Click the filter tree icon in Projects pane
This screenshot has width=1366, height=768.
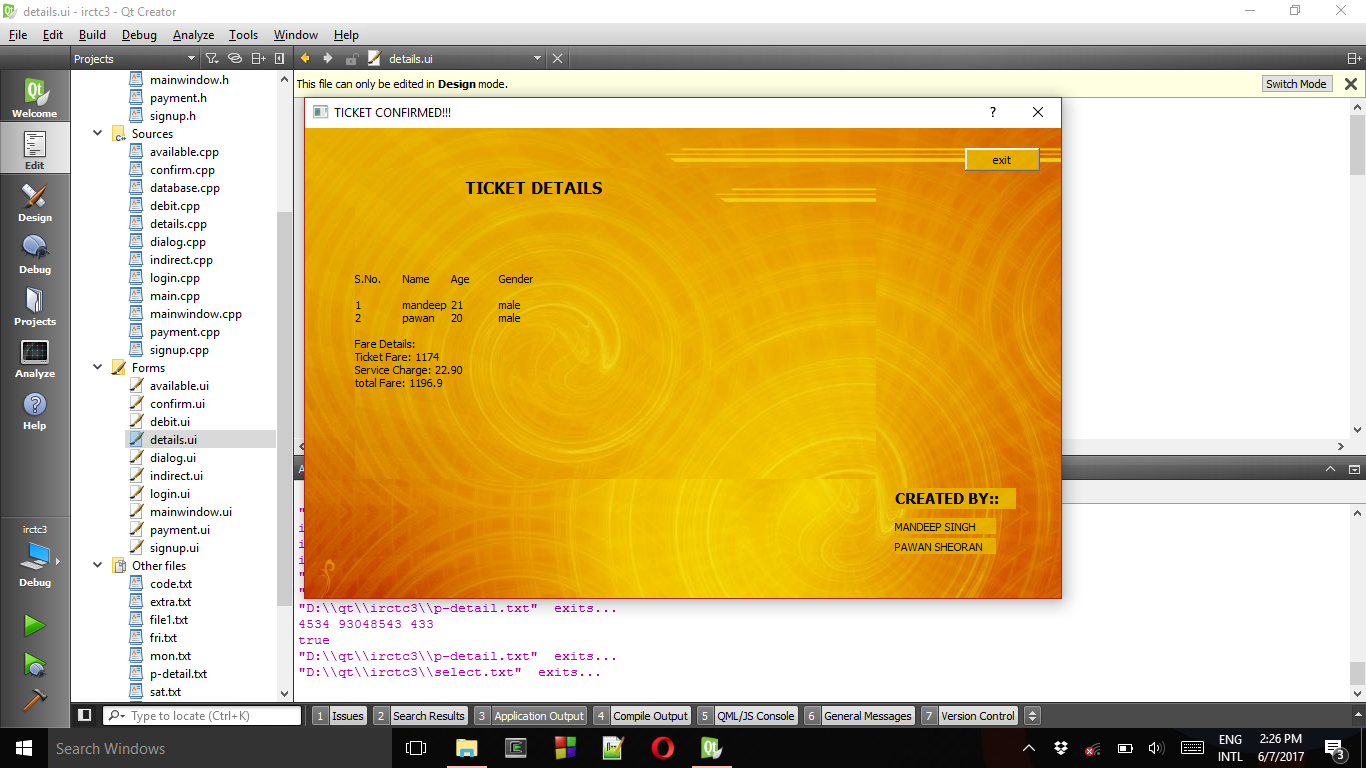(212, 59)
